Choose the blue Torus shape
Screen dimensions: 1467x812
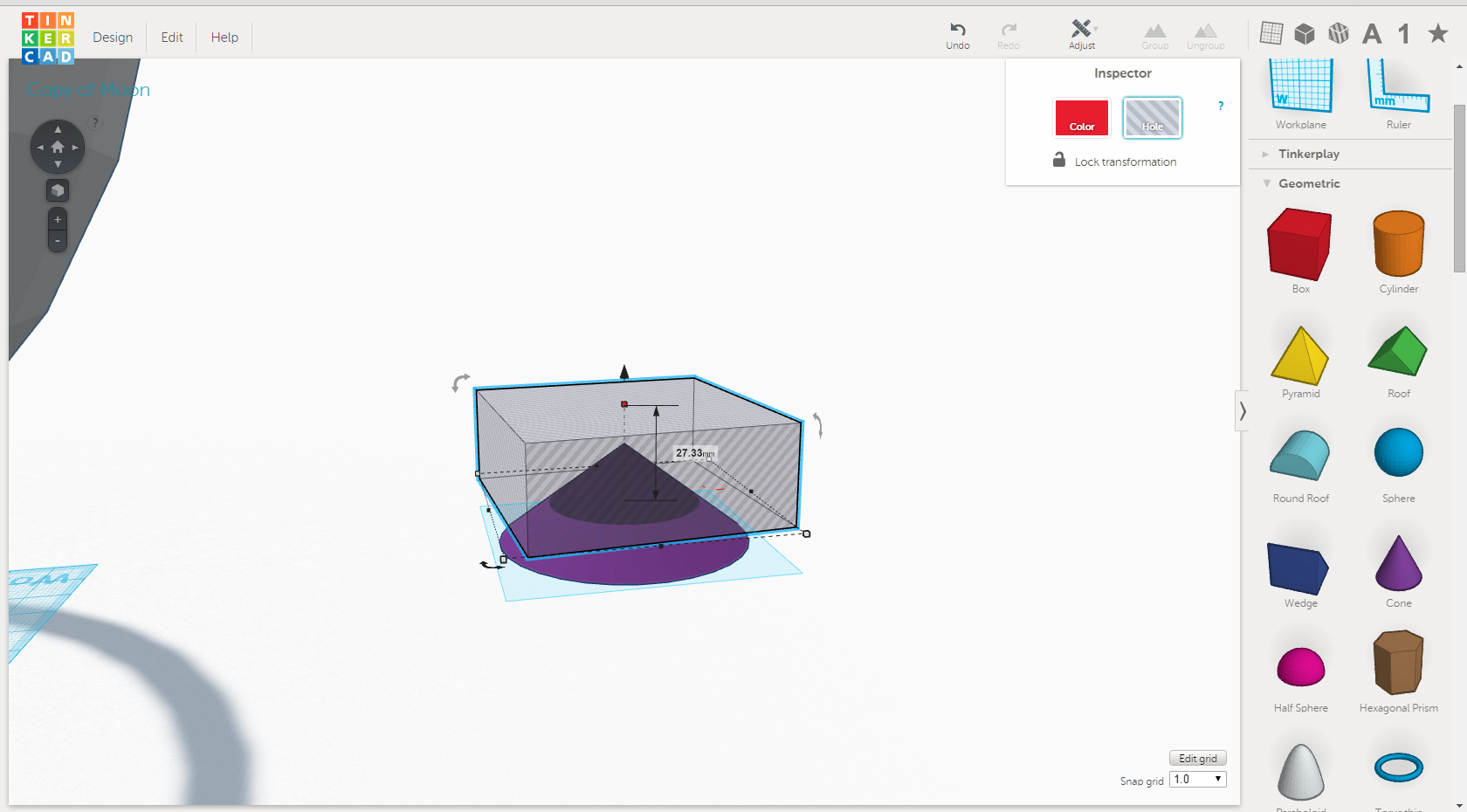[1398, 768]
